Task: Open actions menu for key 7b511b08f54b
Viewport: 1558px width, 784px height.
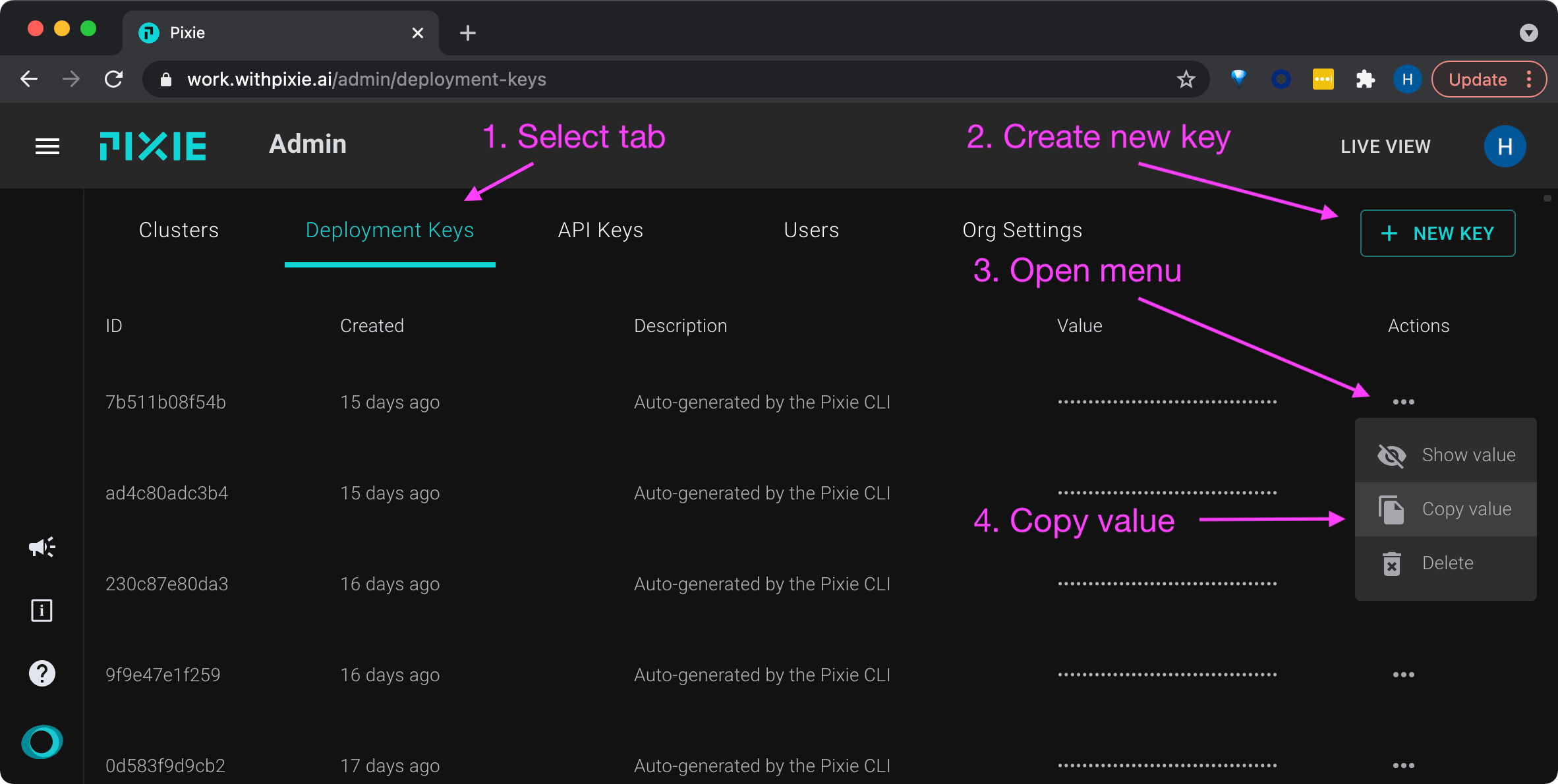Action: click(1404, 402)
